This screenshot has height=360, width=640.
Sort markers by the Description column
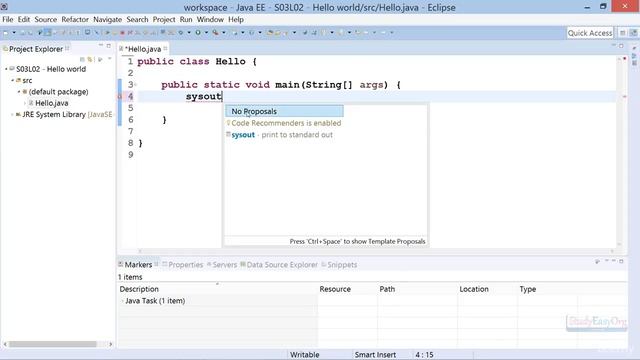[x=217, y=289]
